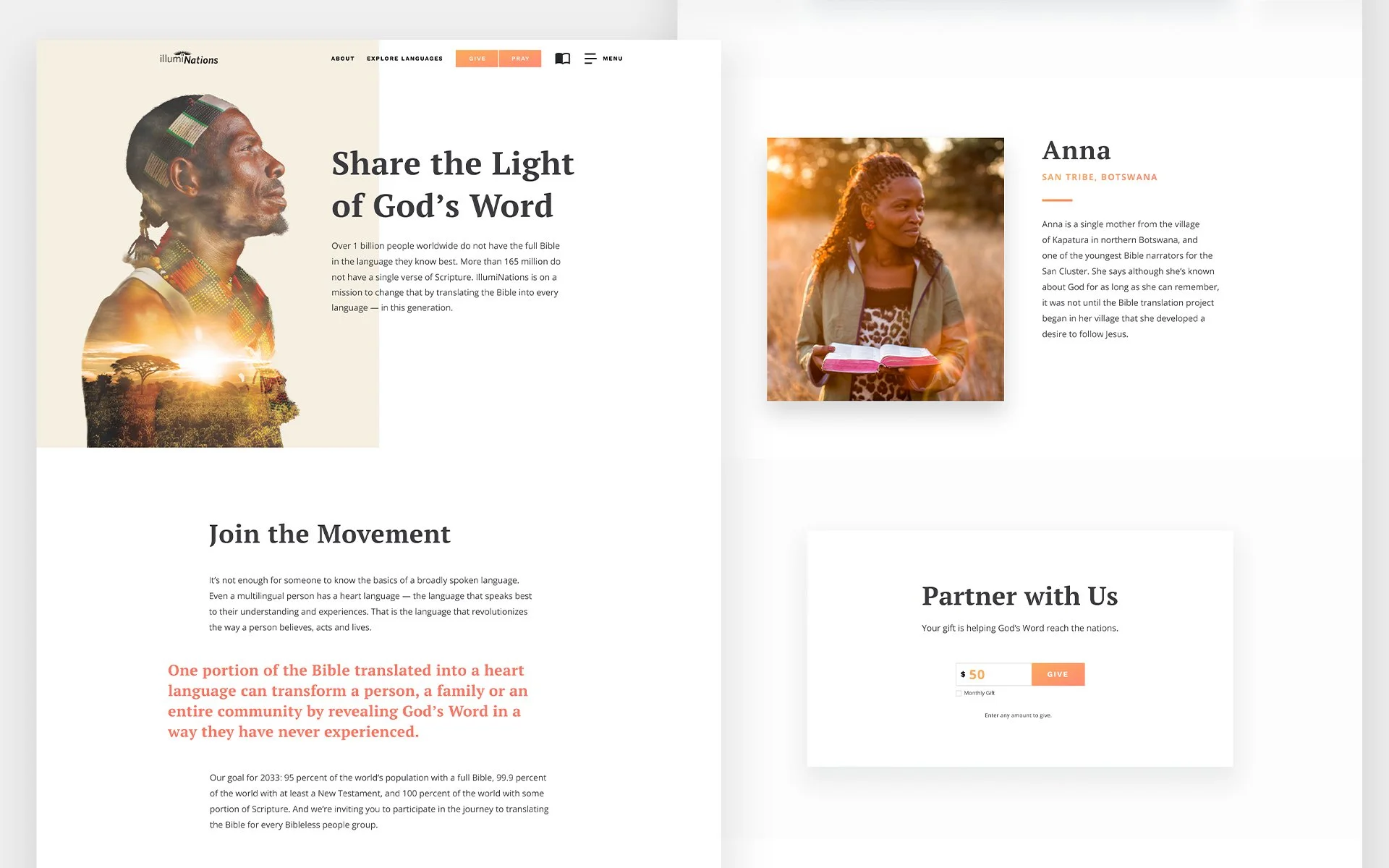Click the Partner with Us heading

coord(1020,596)
